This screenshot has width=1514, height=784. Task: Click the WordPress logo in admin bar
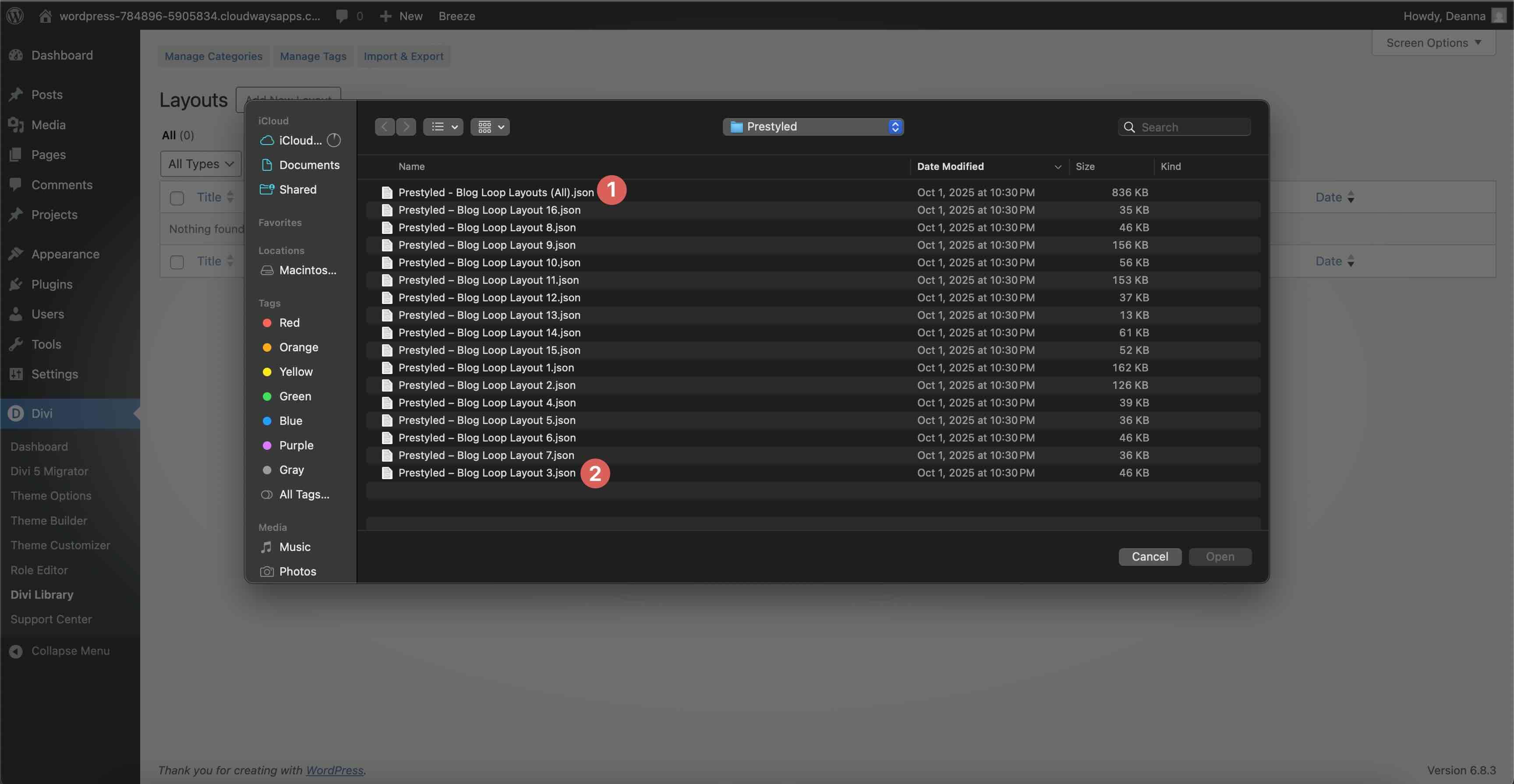pos(15,16)
